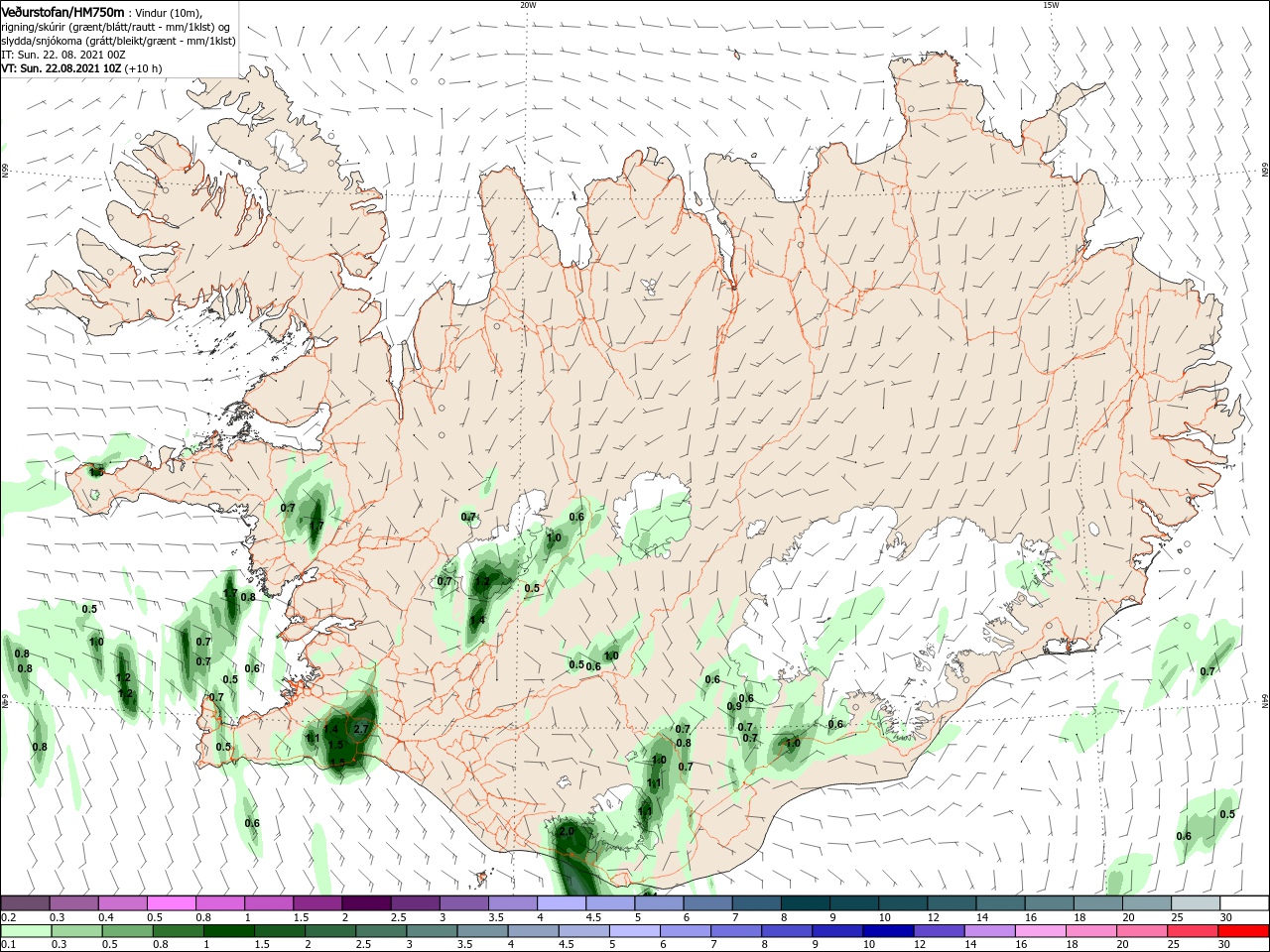Viewport: 1270px width, 952px height.
Task: Pick dark teal 8 snow legend swatch
Action: tap(805, 903)
